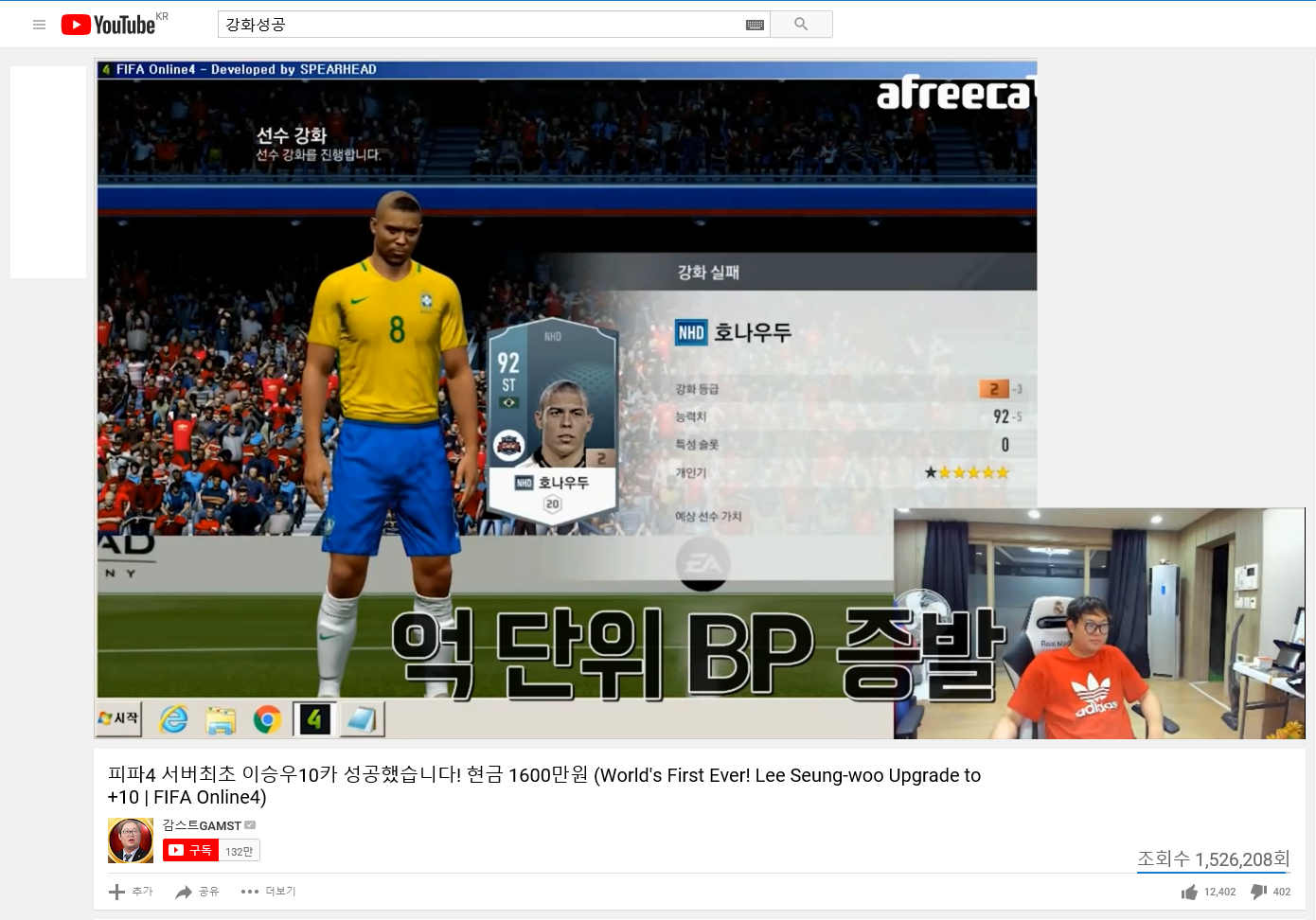Click the Chrome icon in video taskbar

pos(268,720)
